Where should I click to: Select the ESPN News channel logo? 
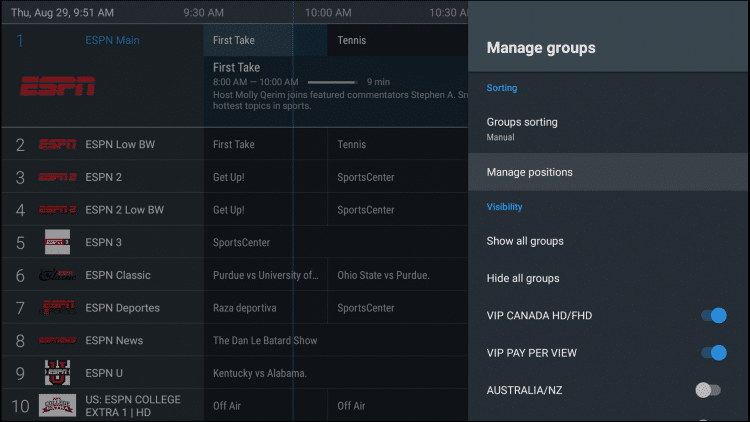(57, 341)
